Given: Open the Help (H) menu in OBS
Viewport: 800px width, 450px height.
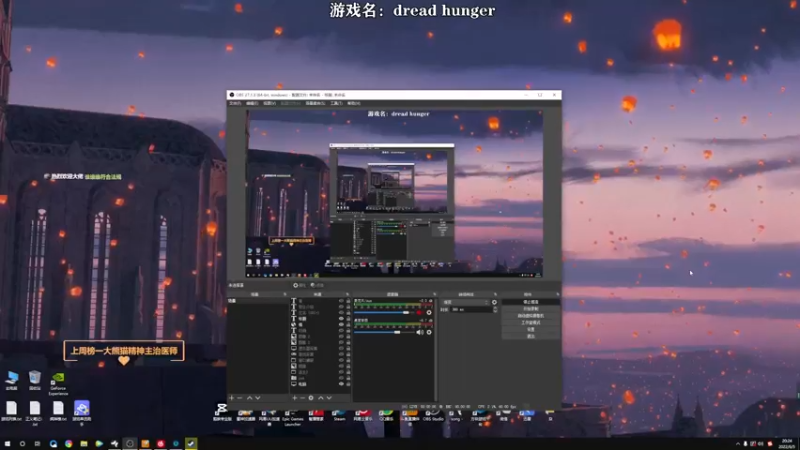Looking at the screenshot, I should click(354, 104).
